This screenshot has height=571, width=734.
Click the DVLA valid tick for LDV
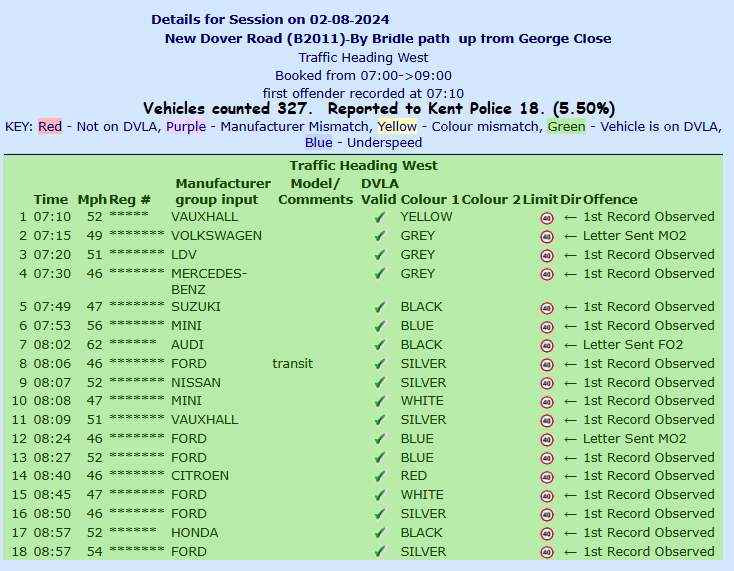coord(380,255)
